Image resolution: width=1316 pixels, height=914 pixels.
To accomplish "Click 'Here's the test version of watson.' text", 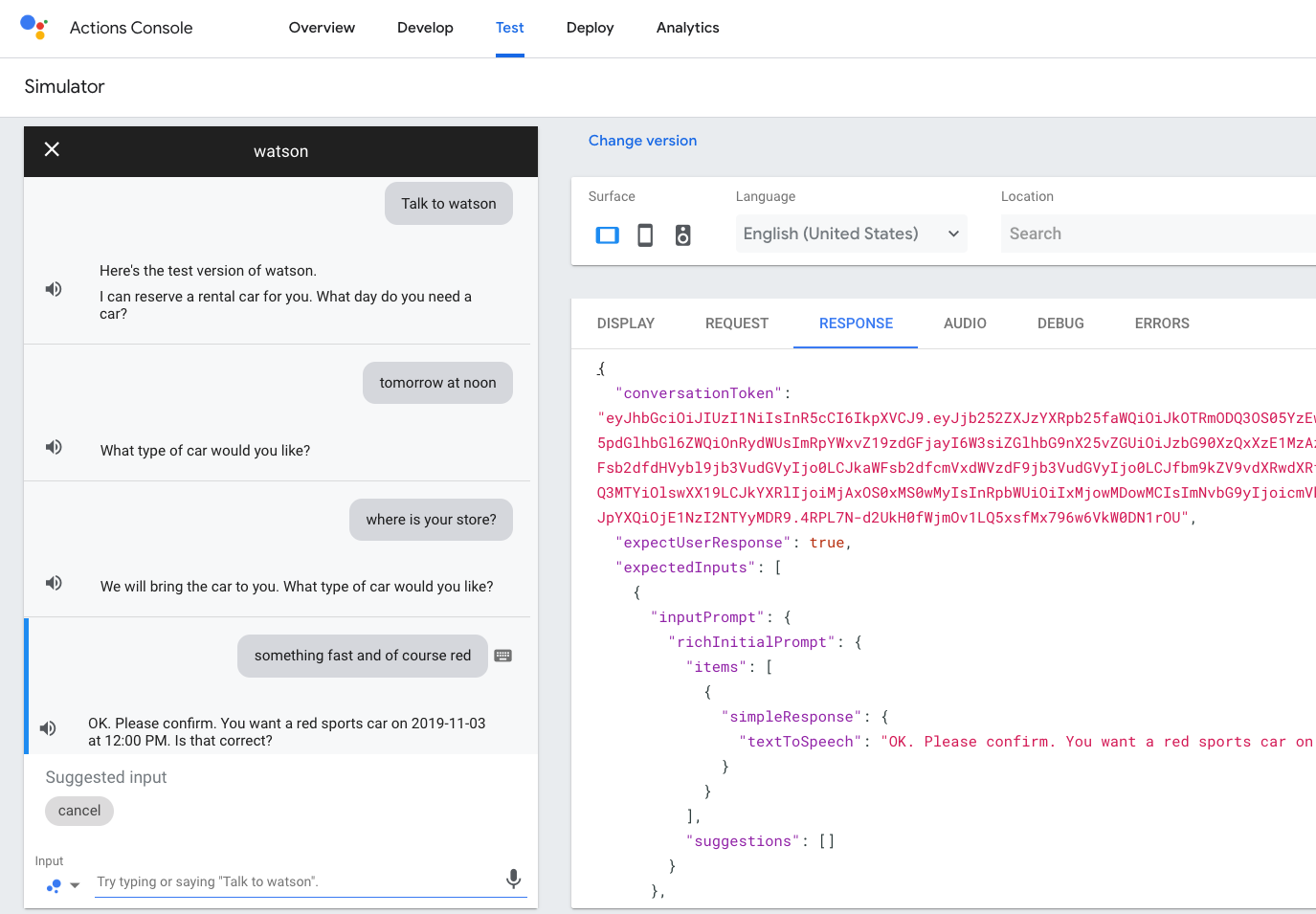I will click(x=208, y=271).
